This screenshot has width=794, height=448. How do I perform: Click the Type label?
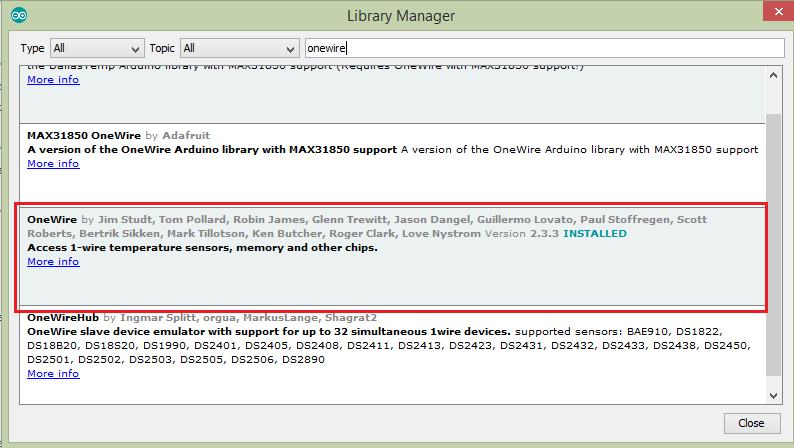coord(32,49)
